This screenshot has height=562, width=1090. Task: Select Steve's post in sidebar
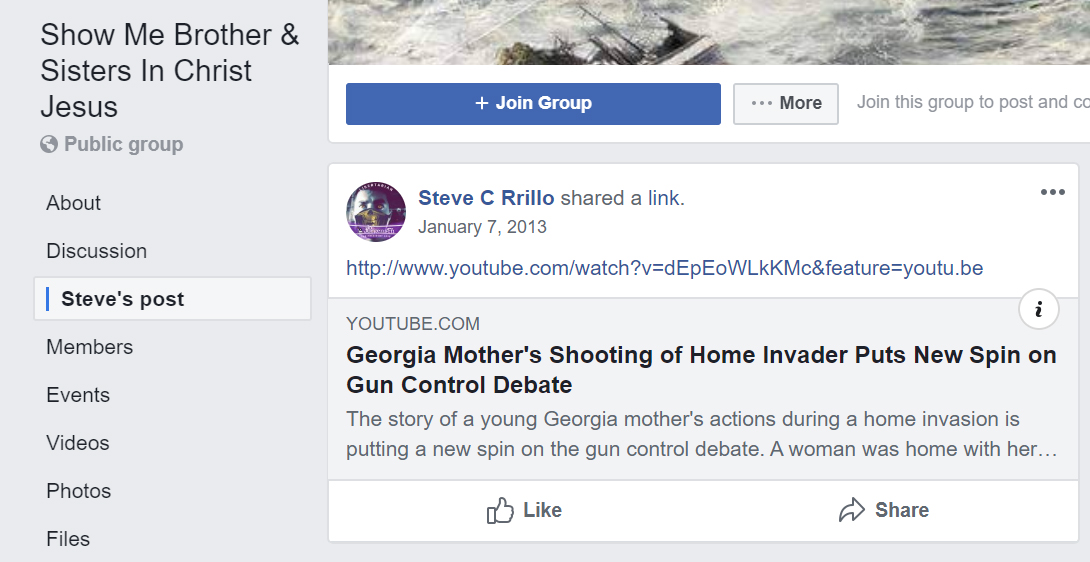click(123, 299)
